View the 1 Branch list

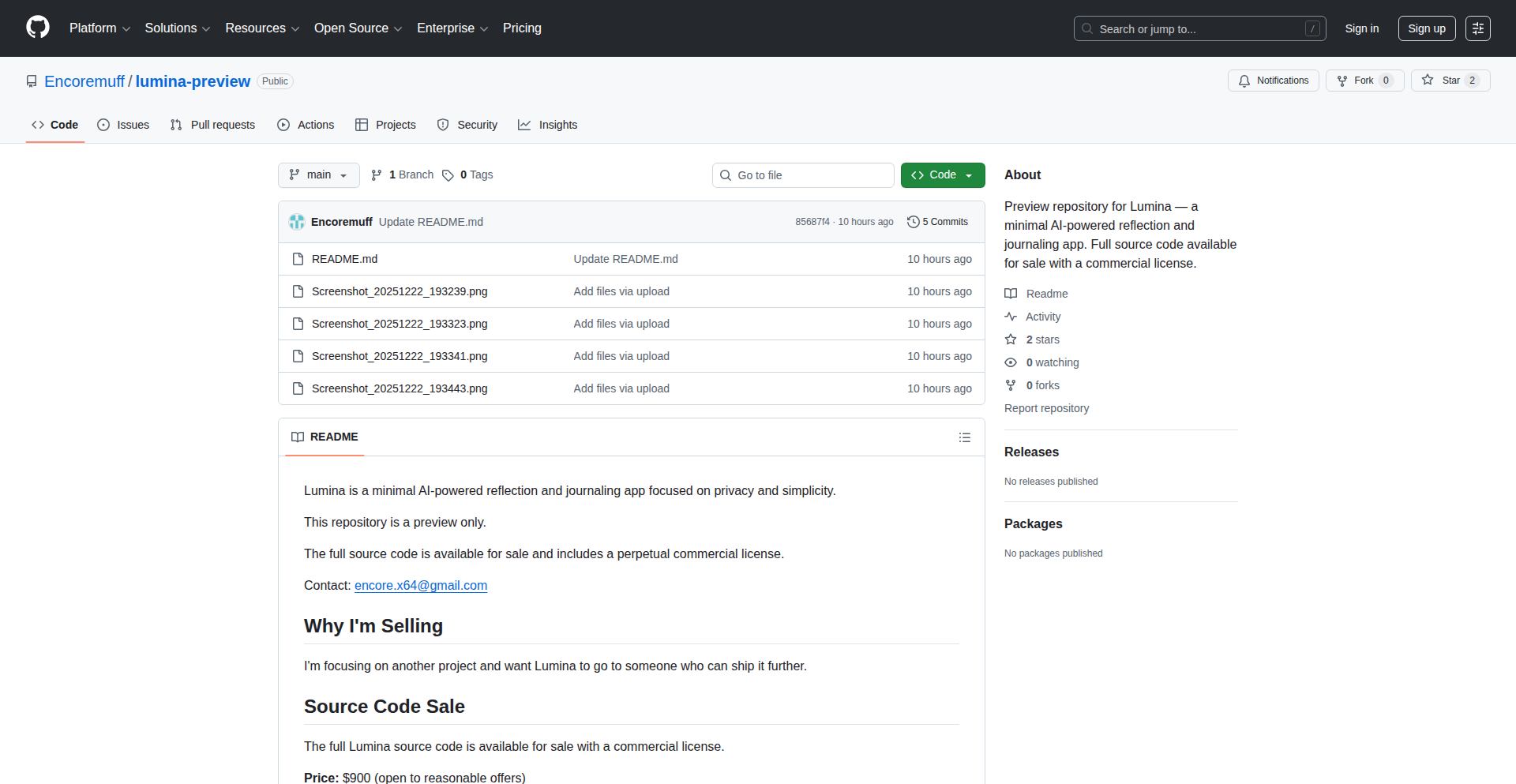[x=403, y=175]
